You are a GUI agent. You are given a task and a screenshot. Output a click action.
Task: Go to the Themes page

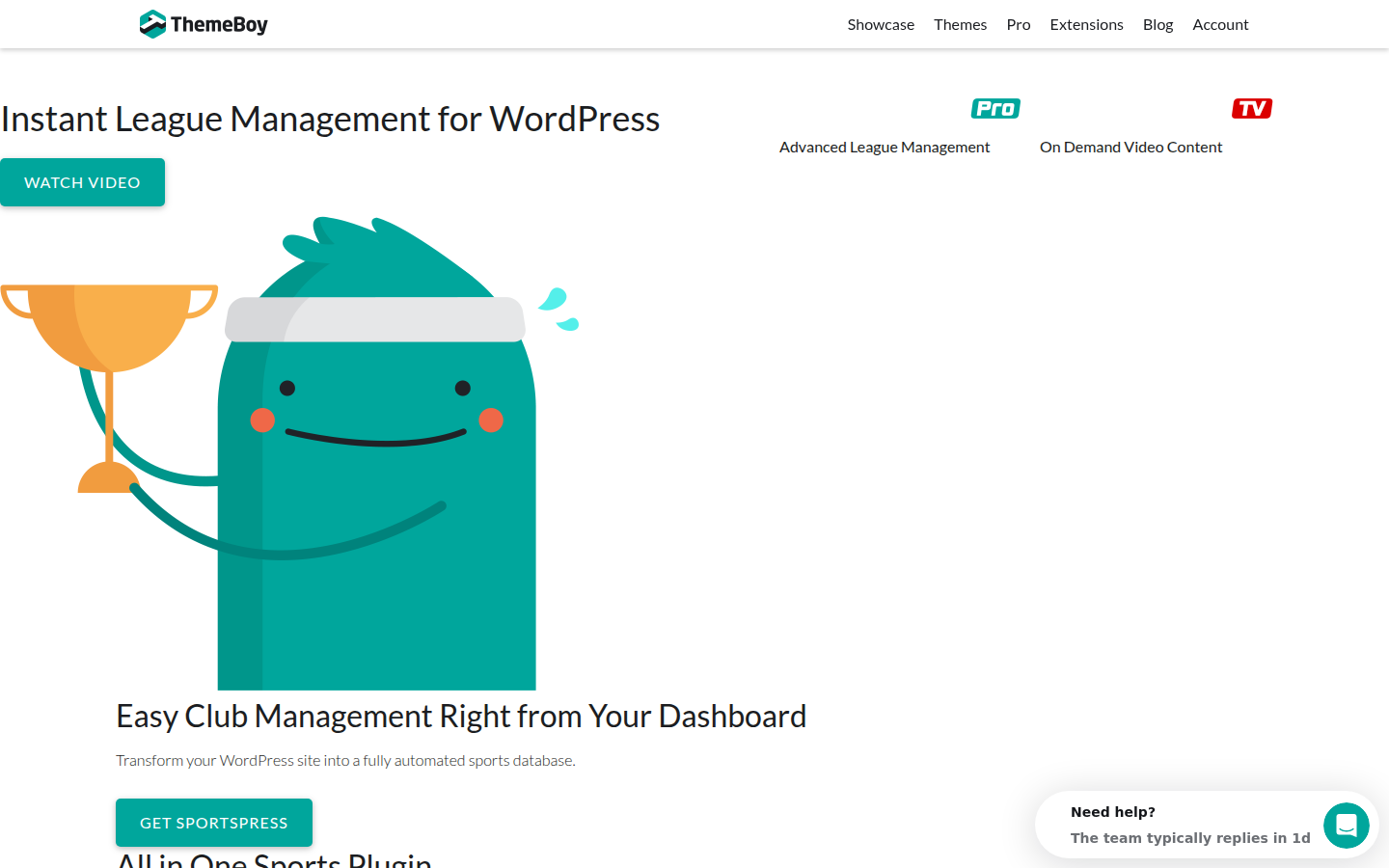960,25
